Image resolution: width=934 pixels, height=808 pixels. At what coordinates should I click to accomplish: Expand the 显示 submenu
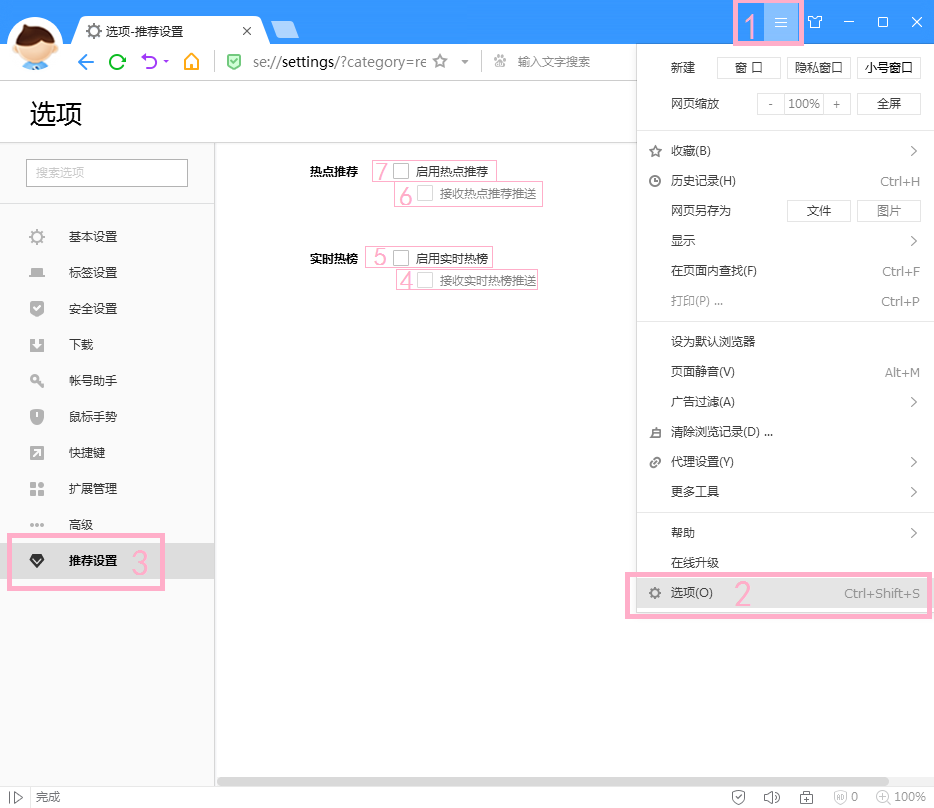tap(785, 241)
